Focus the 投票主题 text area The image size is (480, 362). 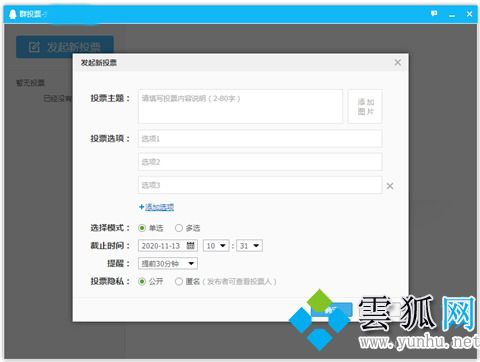[240, 106]
